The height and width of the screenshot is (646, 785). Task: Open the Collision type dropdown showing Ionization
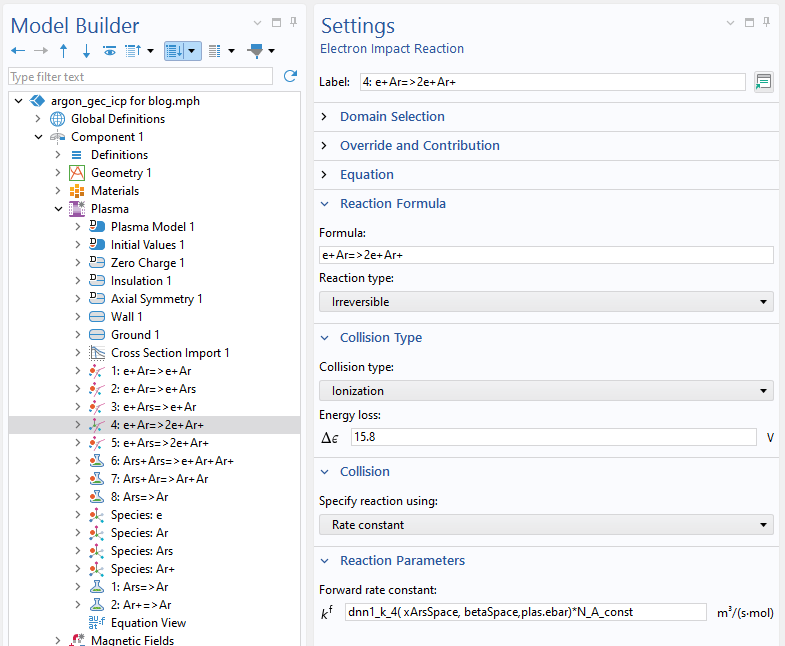(546, 391)
